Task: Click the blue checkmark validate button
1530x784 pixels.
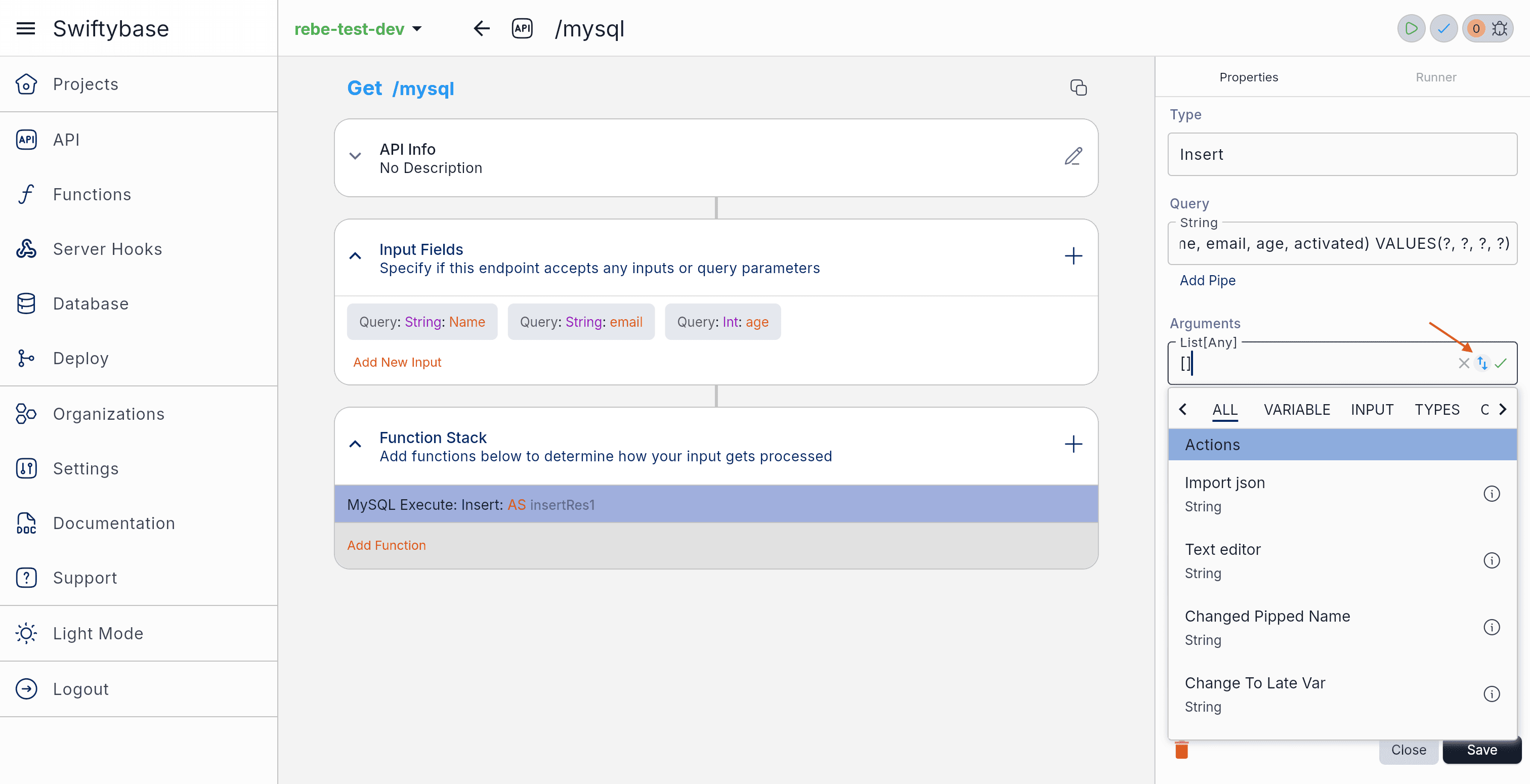Action: 1443,28
